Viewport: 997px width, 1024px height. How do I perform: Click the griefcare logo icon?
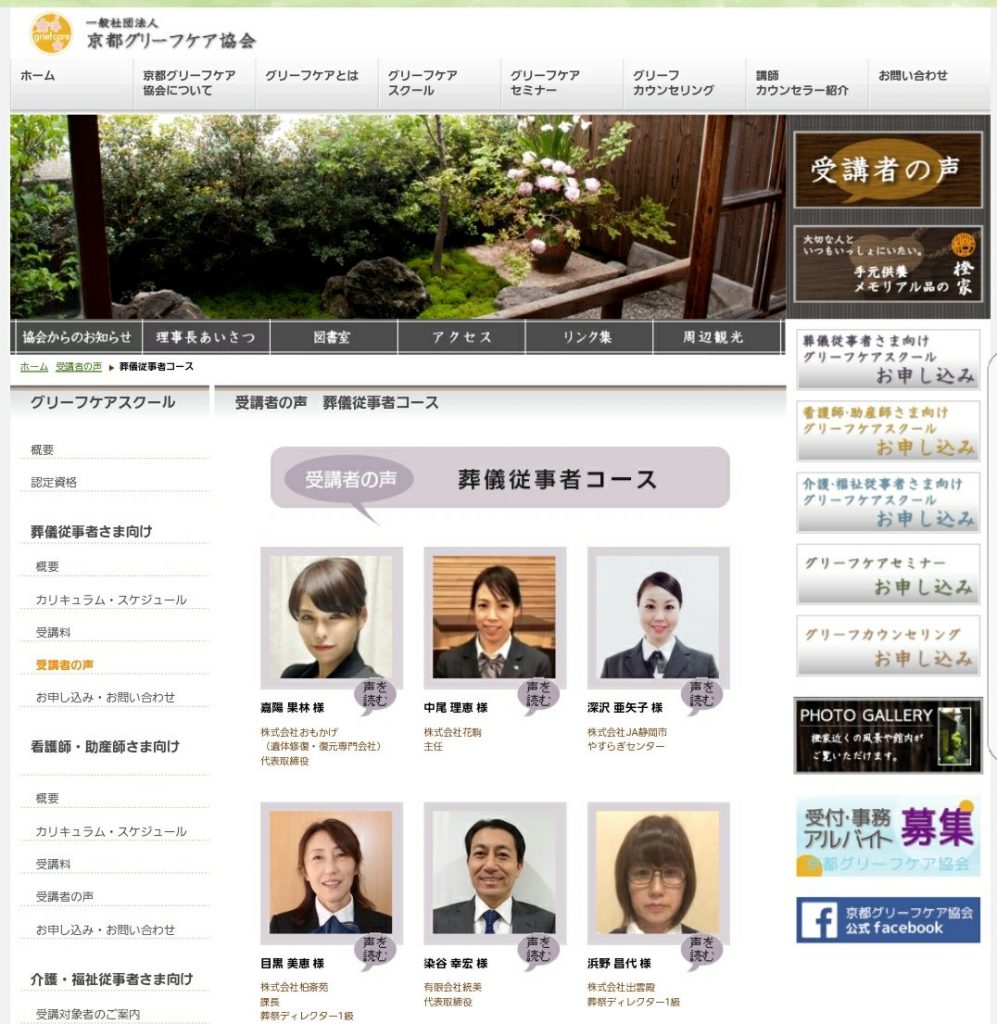point(50,32)
